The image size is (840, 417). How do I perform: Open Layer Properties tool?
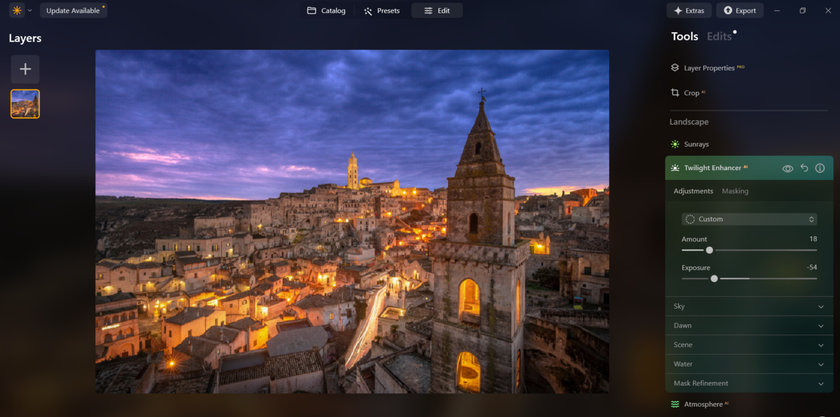pos(709,68)
